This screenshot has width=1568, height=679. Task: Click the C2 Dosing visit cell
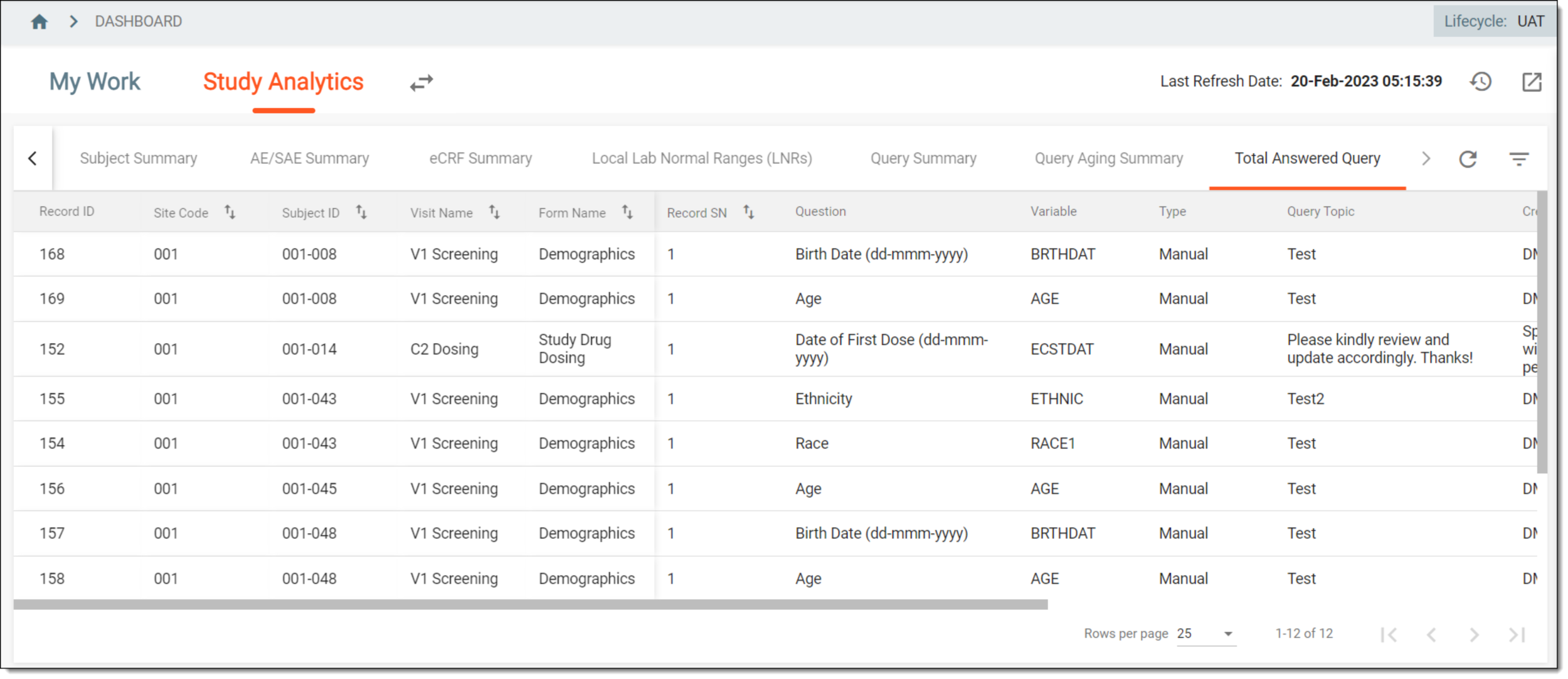pos(444,350)
